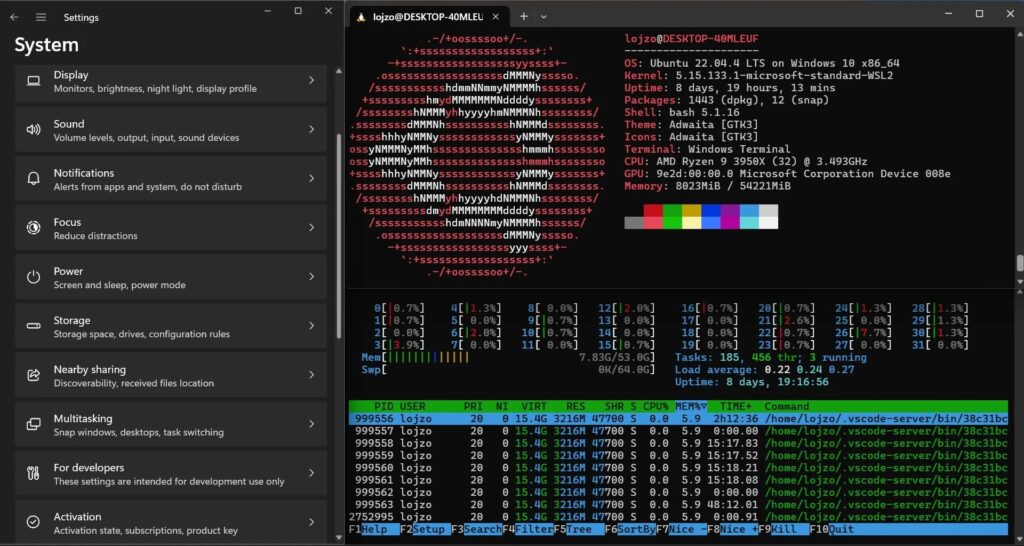Click htop F7 Nice -
This screenshot has height=546, width=1024.
pyautogui.click(x=681, y=529)
